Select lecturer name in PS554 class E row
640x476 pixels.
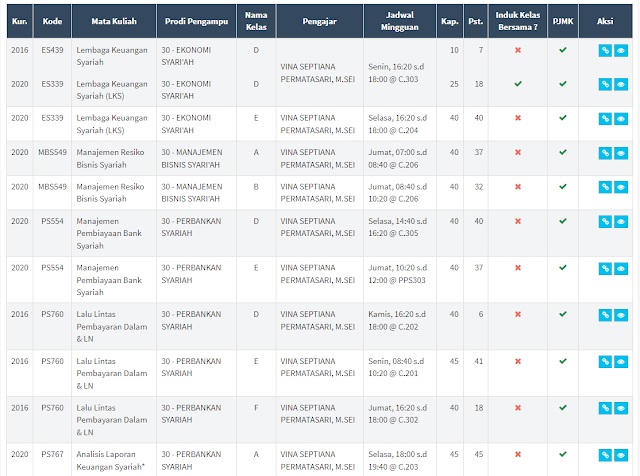coord(318,274)
